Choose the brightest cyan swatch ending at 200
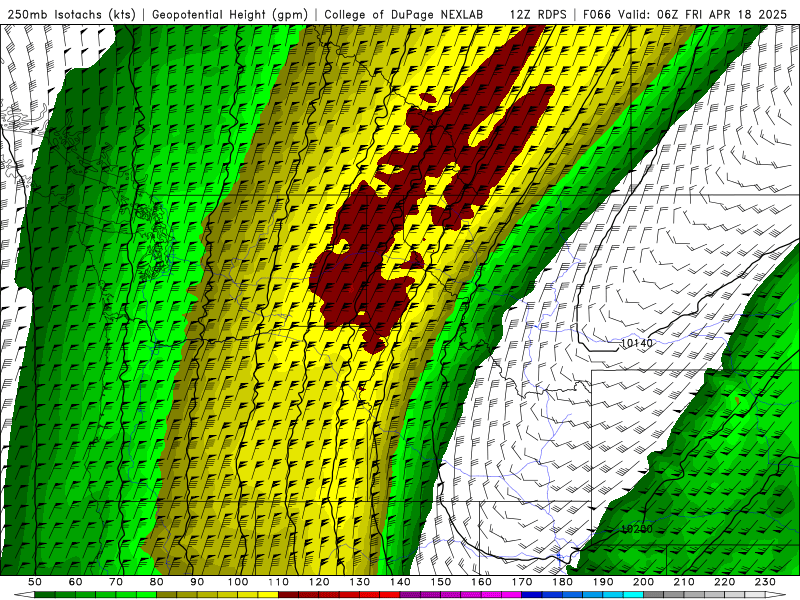 click(x=633, y=595)
